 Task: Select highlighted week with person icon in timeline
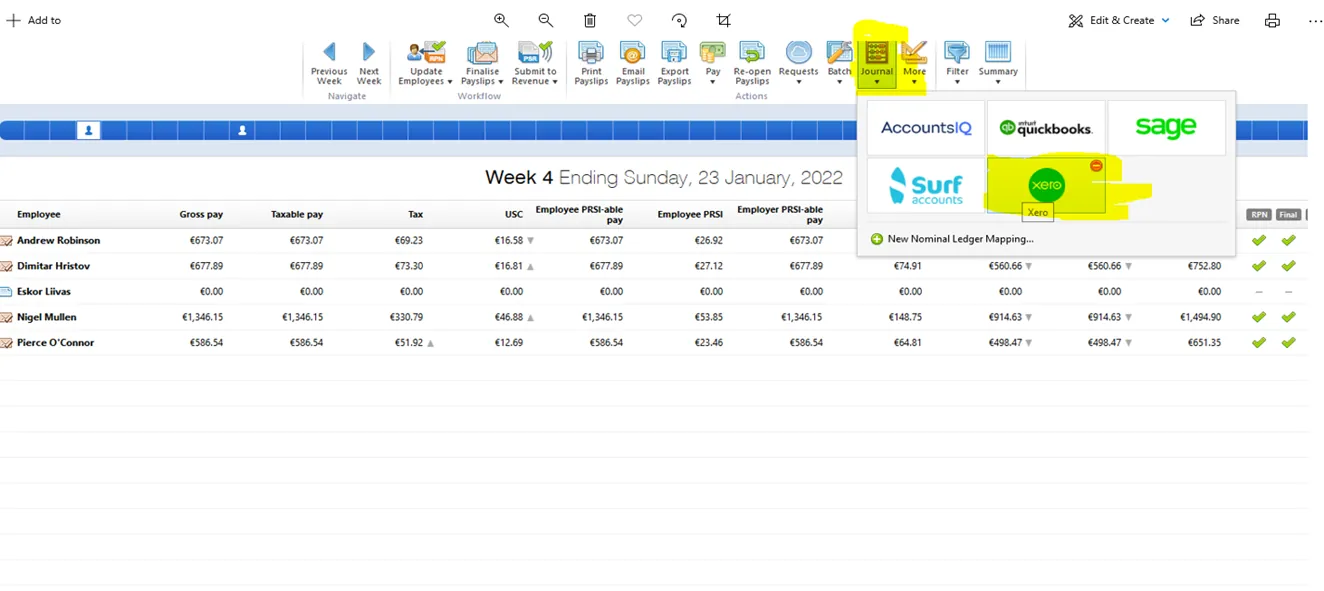[x=89, y=130]
